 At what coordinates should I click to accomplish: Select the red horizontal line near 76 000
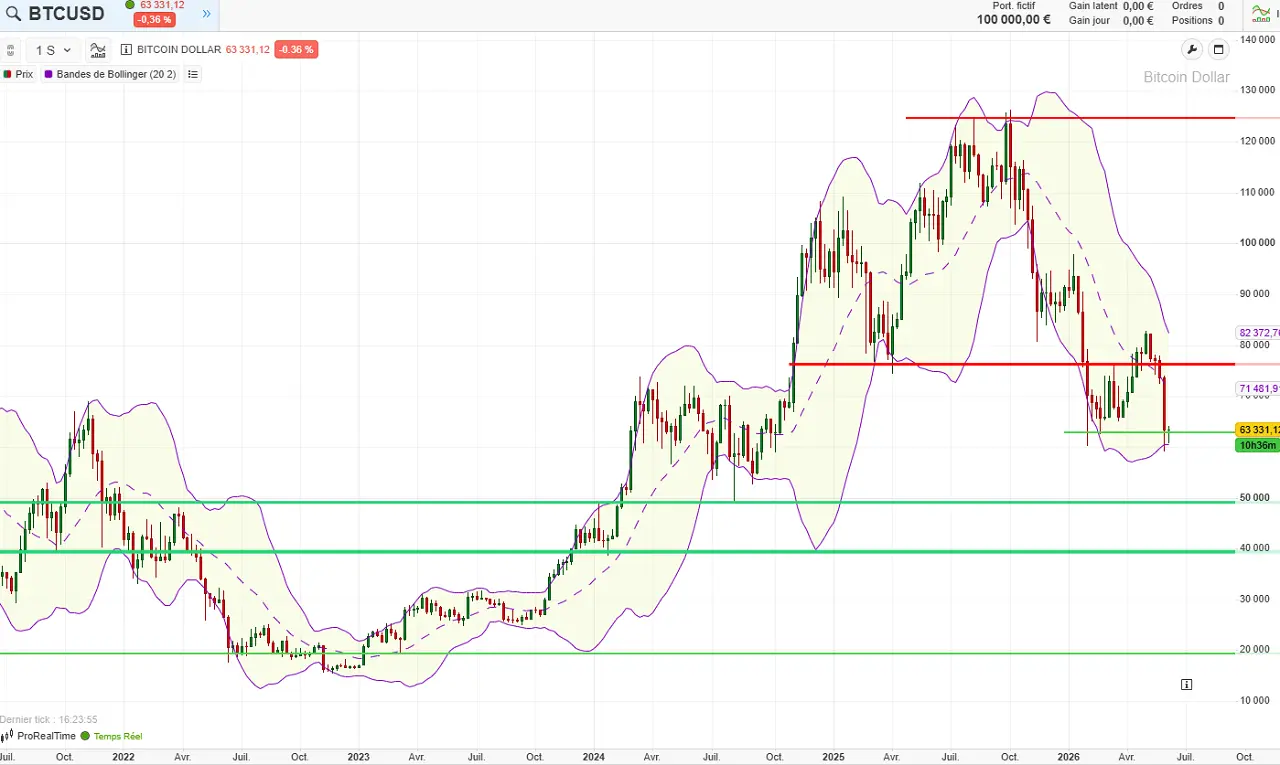tap(1012, 364)
